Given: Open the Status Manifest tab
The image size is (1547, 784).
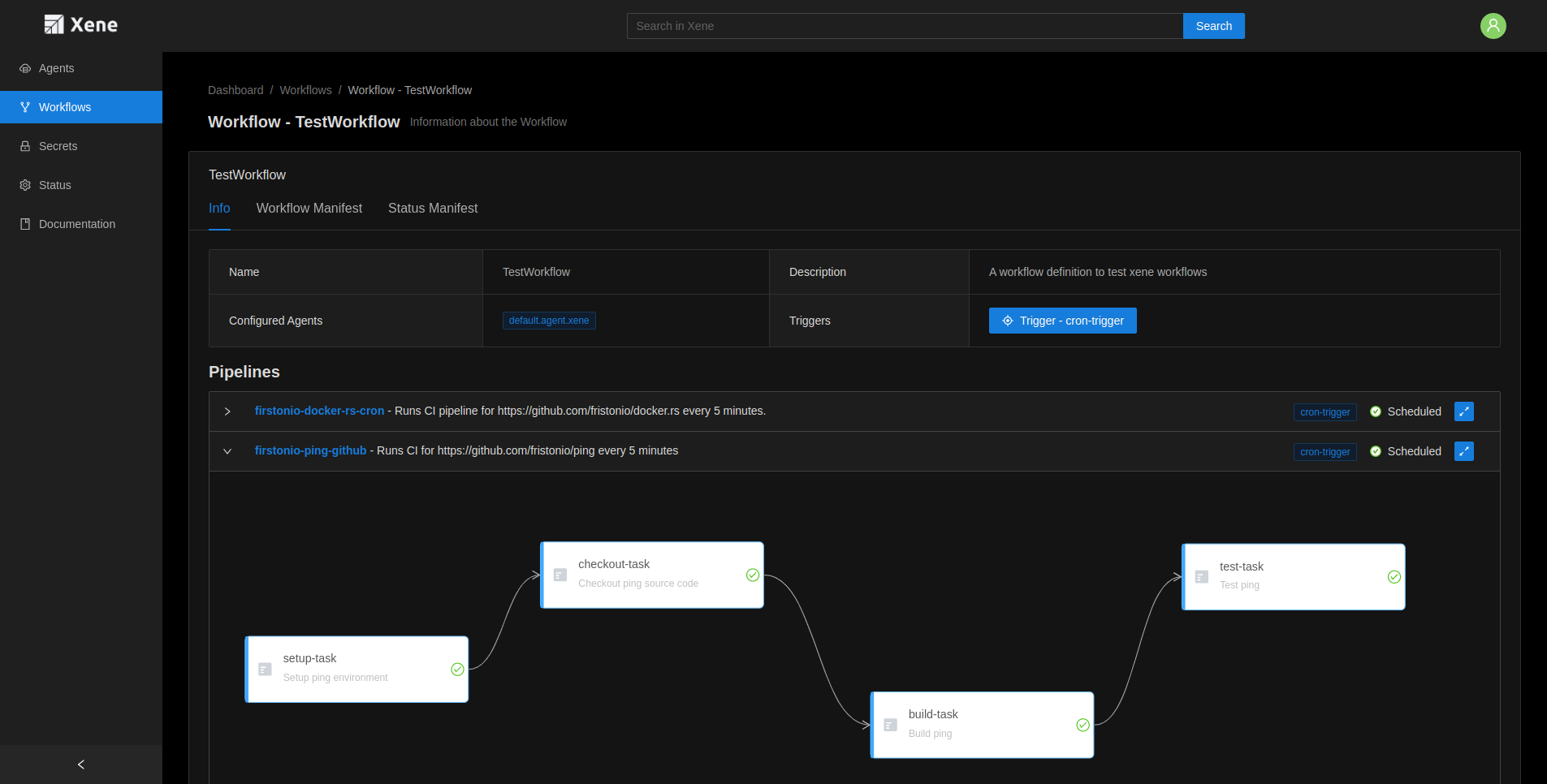Looking at the screenshot, I should coord(433,209).
